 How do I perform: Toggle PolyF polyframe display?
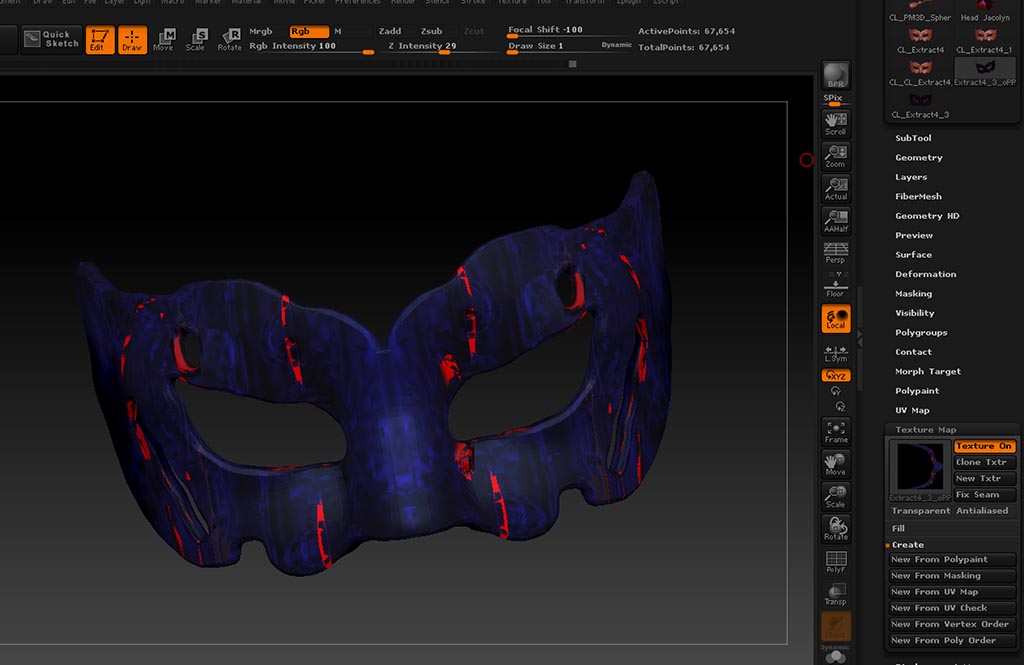(x=836, y=562)
